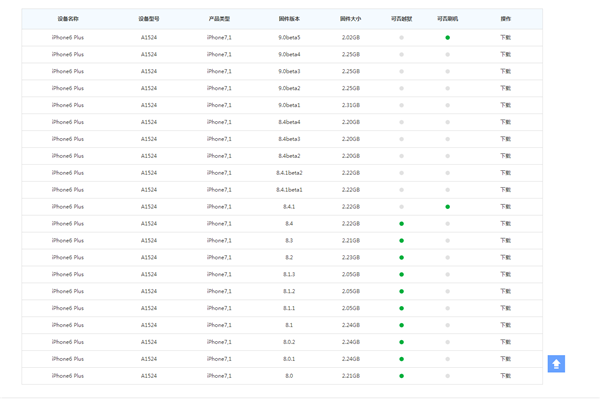The image size is (600, 403).
Task: Click the 设备名称 column header
Action: [68, 19]
